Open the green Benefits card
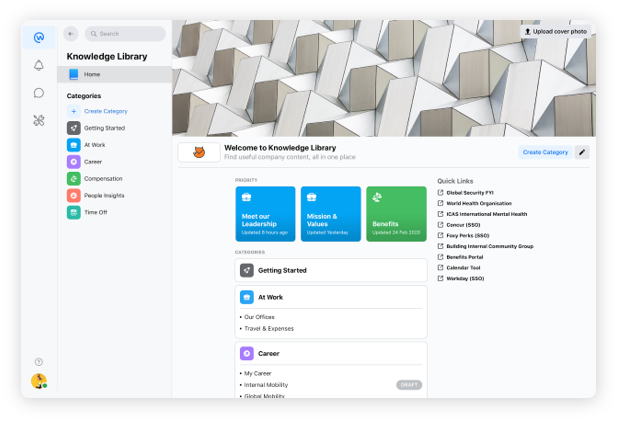 pyautogui.click(x=396, y=214)
